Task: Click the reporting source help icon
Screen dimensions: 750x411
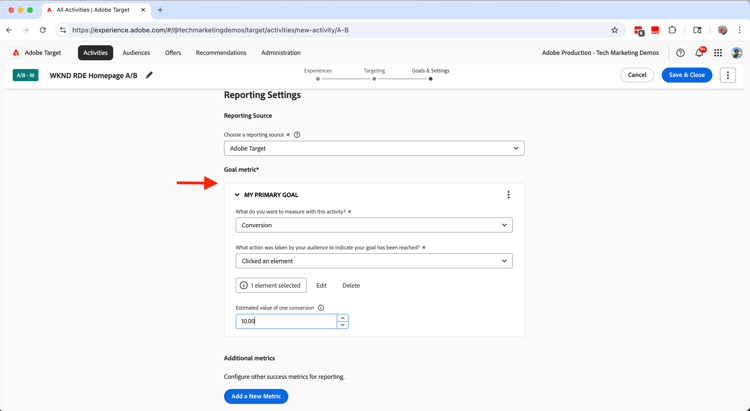Action: pos(297,135)
